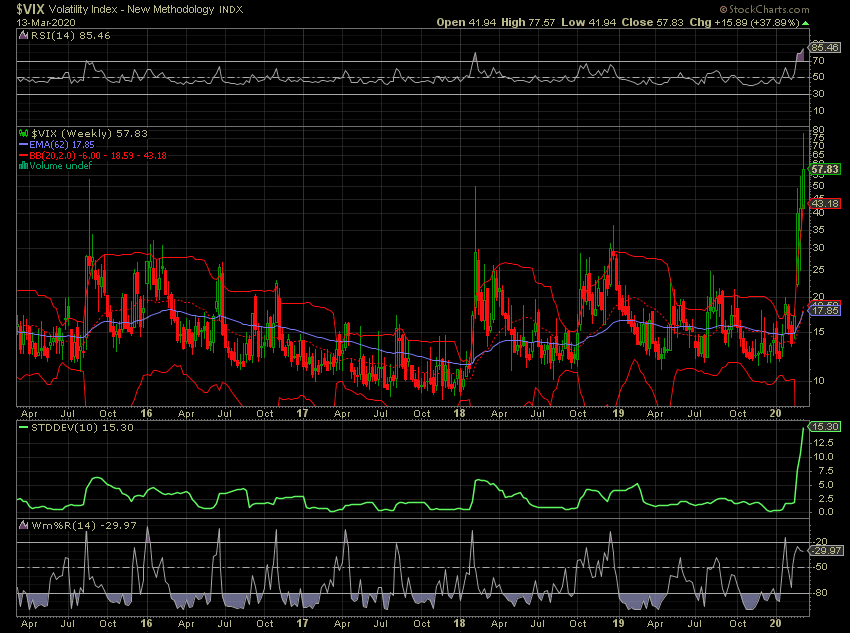Image resolution: width=850 pixels, height=633 pixels.
Task: Click the 'Volume undef' legend text
Action: pos(61,166)
